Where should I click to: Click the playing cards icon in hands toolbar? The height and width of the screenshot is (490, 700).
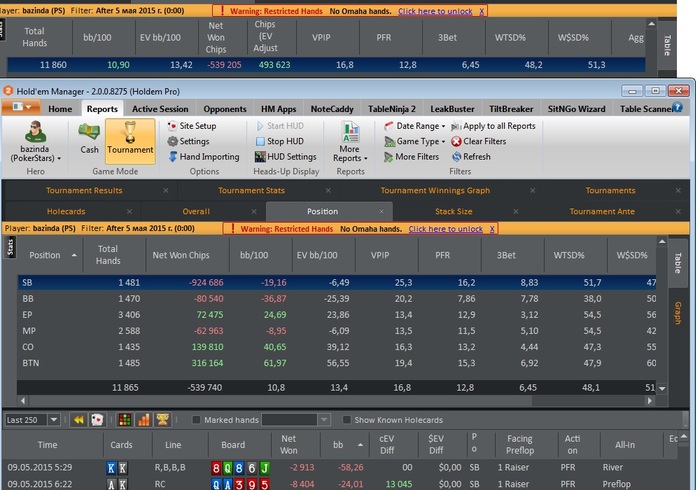97,420
